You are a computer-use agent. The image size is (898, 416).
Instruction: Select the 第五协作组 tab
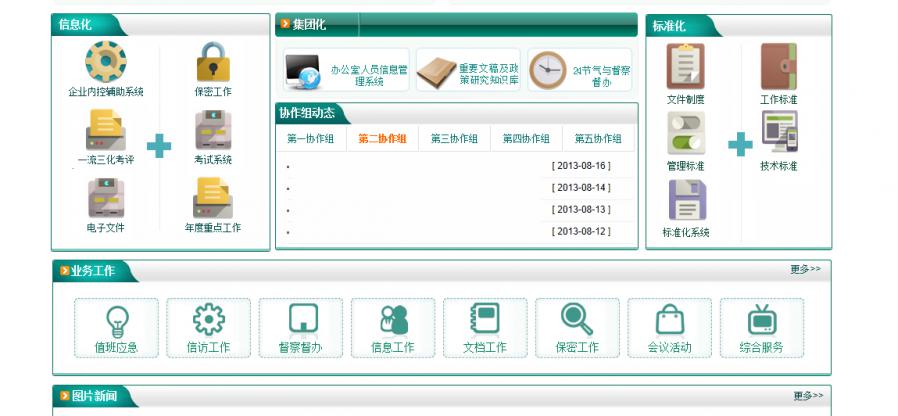pos(598,139)
